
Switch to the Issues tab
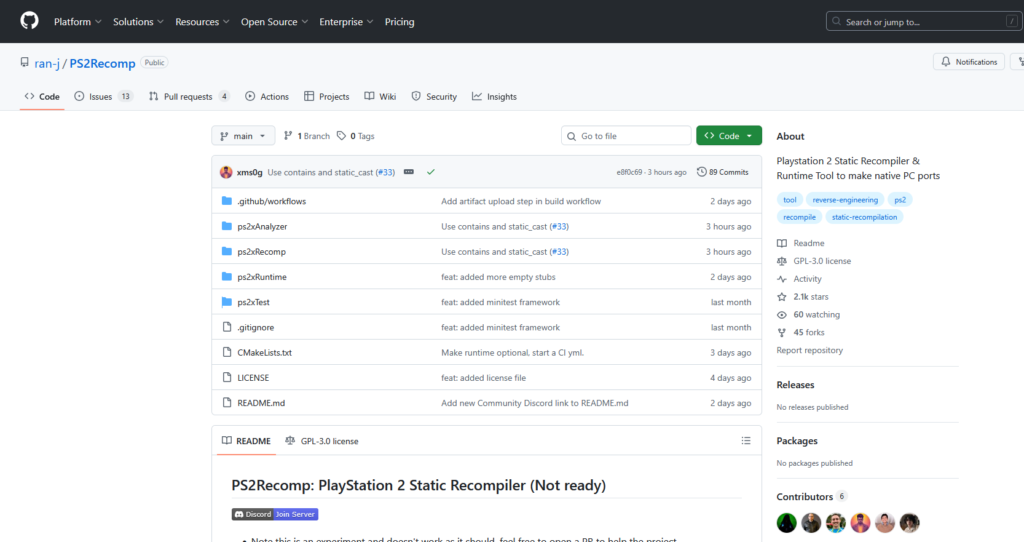pos(103,96)
